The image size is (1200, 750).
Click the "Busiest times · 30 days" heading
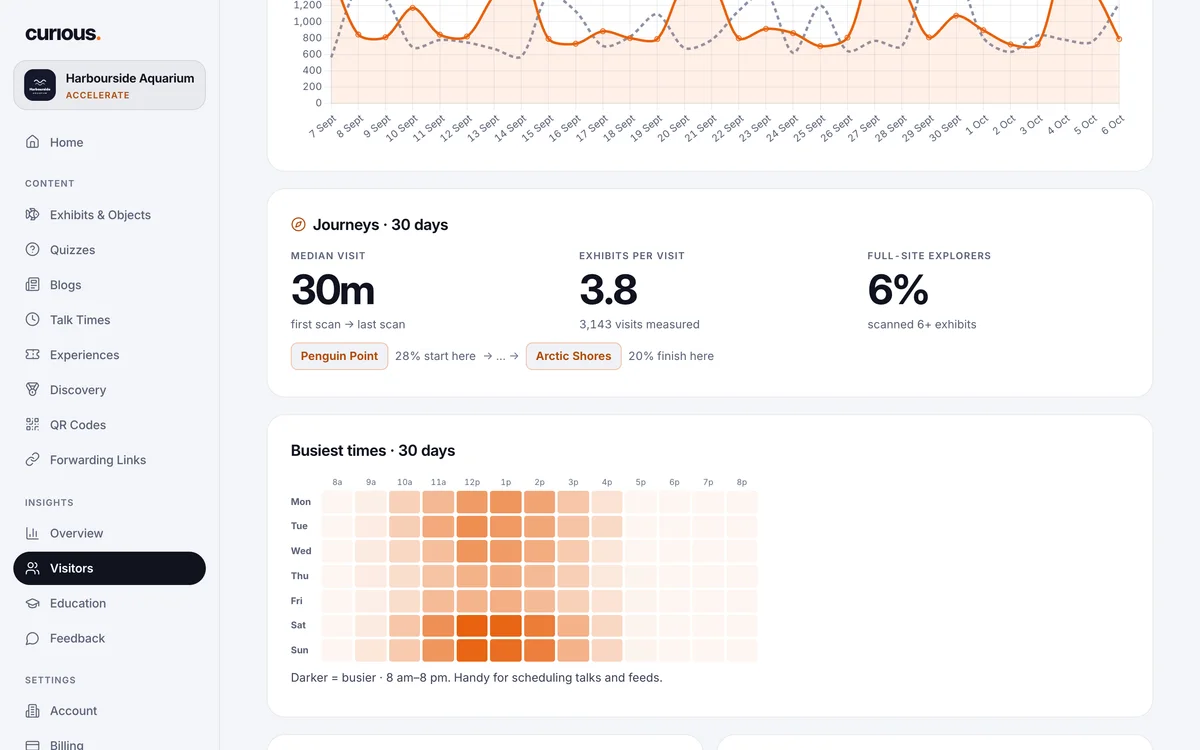click(373, 451)
